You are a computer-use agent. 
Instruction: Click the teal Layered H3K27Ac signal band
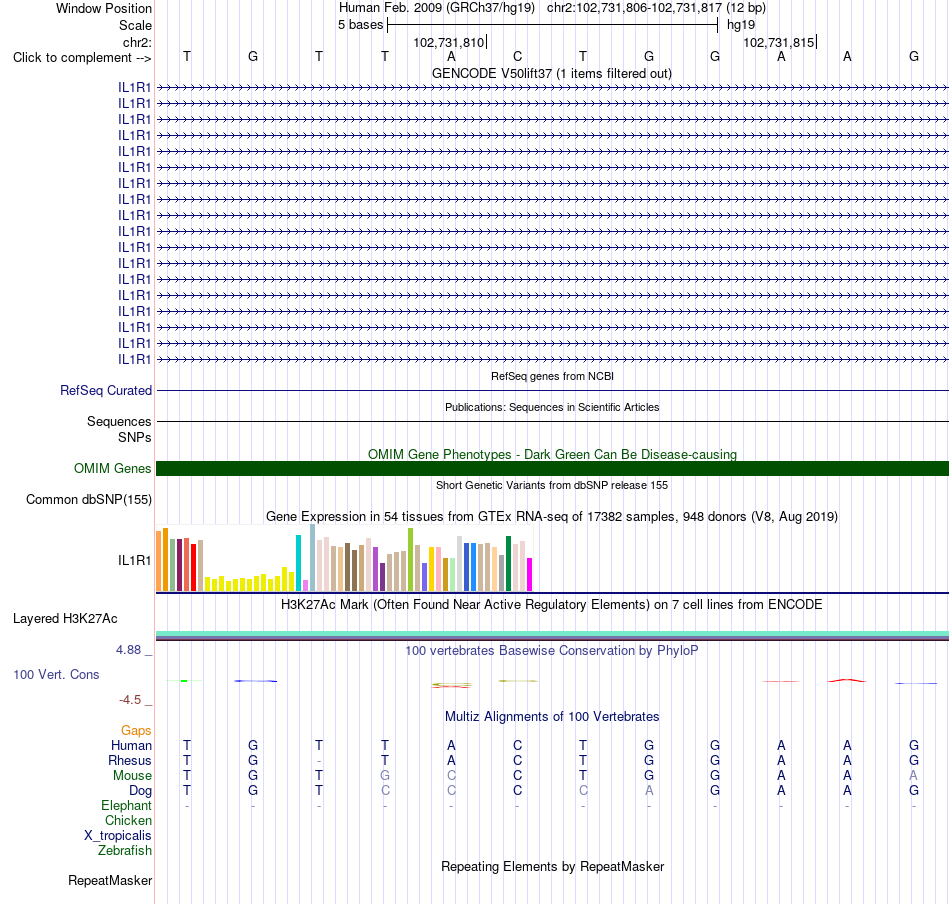point(553,634)
